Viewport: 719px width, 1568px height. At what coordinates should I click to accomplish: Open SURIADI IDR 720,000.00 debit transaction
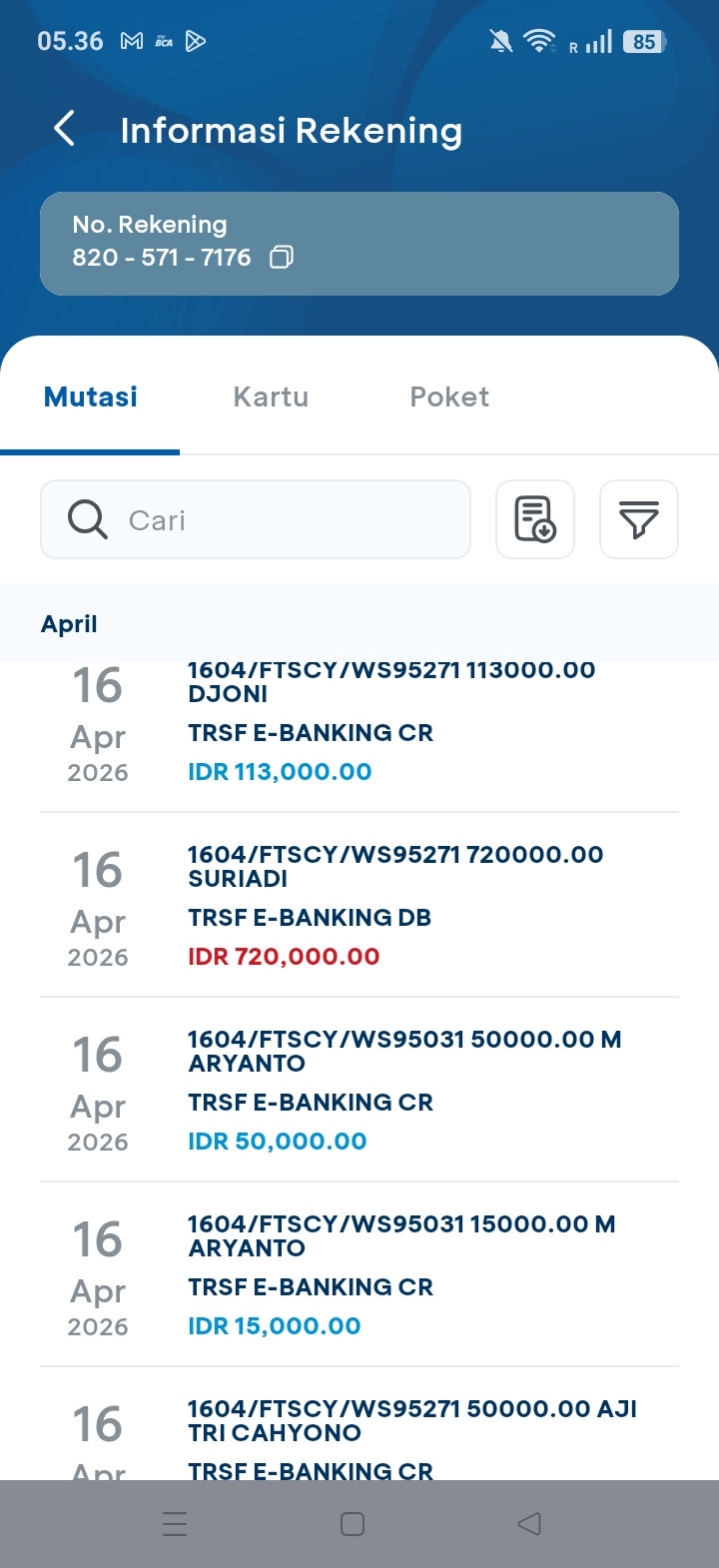pyautogui.click(x=359, y=905)
